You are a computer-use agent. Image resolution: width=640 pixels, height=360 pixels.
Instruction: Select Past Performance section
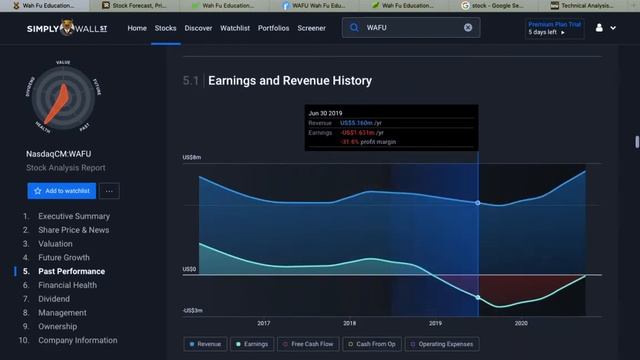click(x=71, y=271)
